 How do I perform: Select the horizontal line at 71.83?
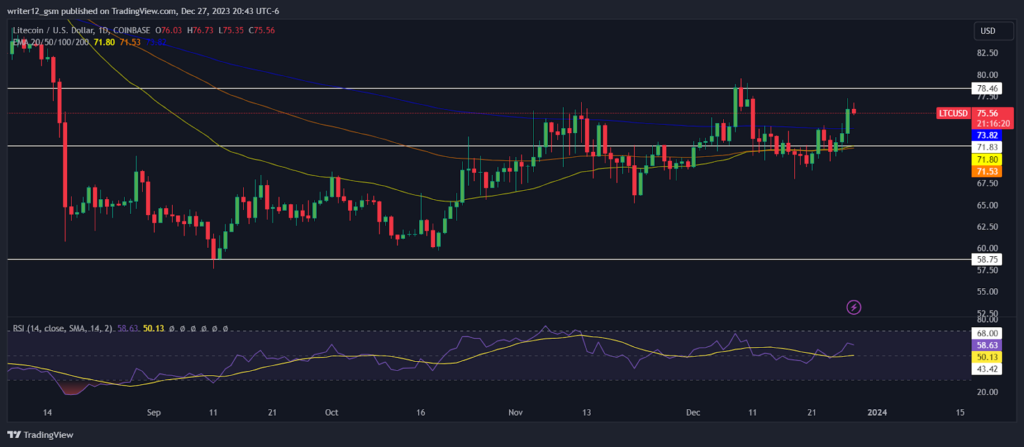[488, 145]
